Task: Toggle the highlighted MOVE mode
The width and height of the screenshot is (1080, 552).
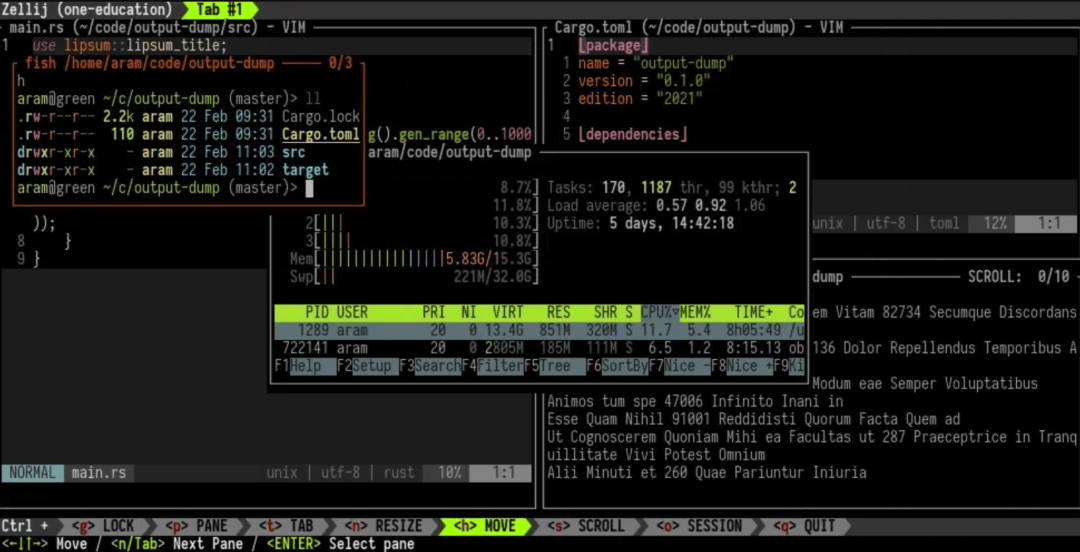Action: coord(485,527)
